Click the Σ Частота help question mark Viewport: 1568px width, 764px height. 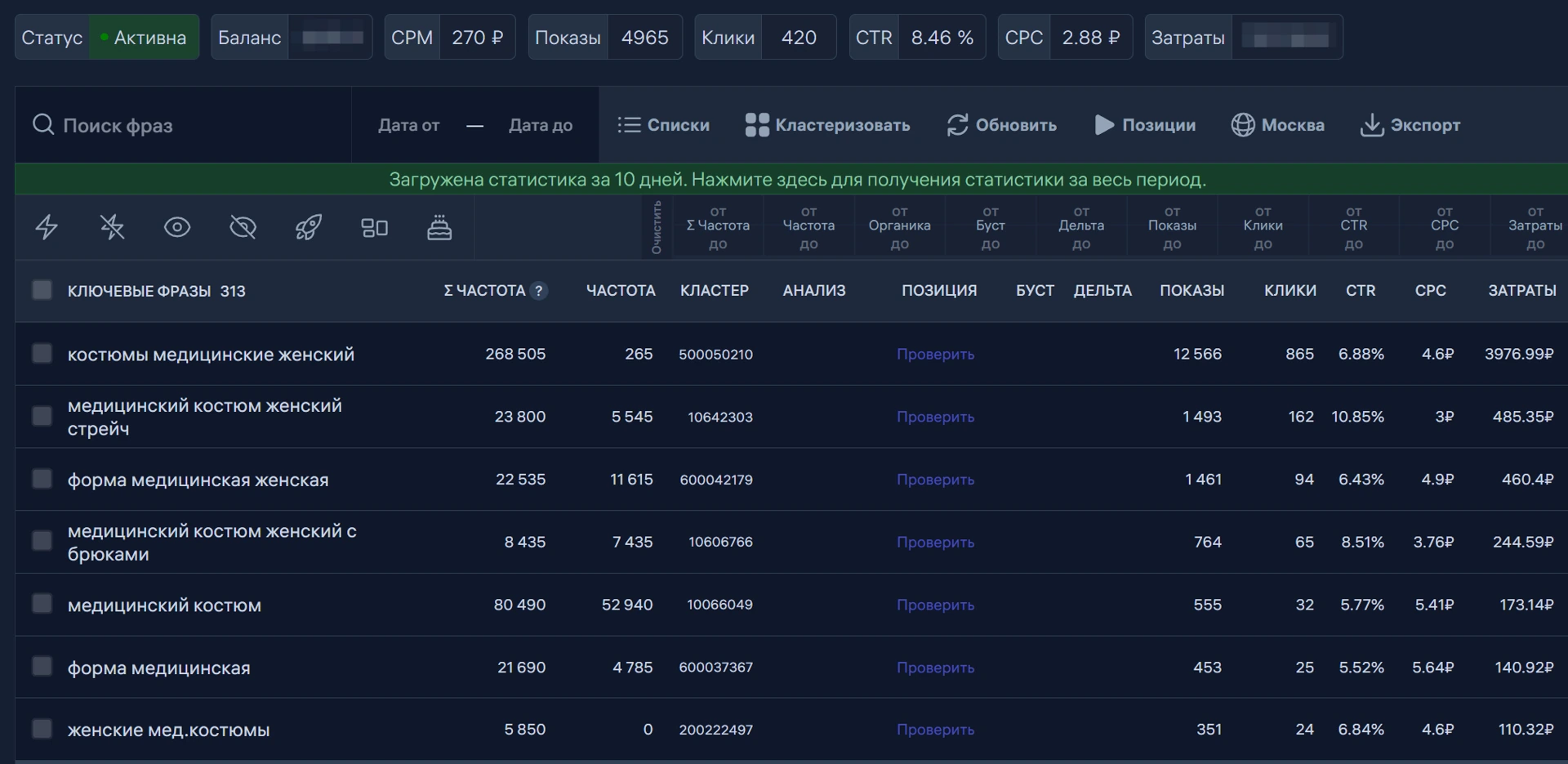538,291
